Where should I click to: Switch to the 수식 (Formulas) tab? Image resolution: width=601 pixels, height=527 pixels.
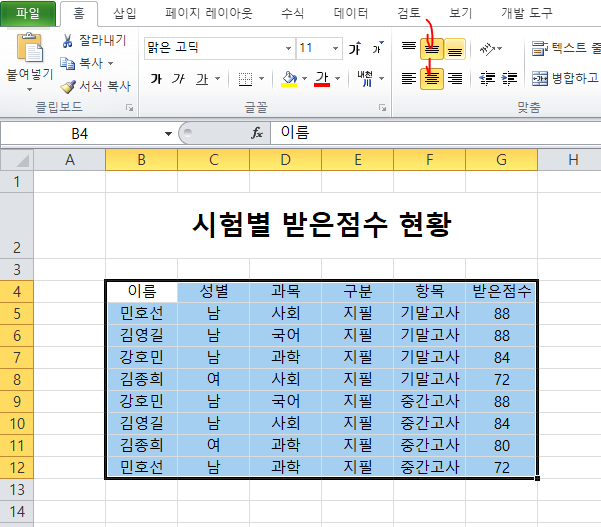(292, 13)
